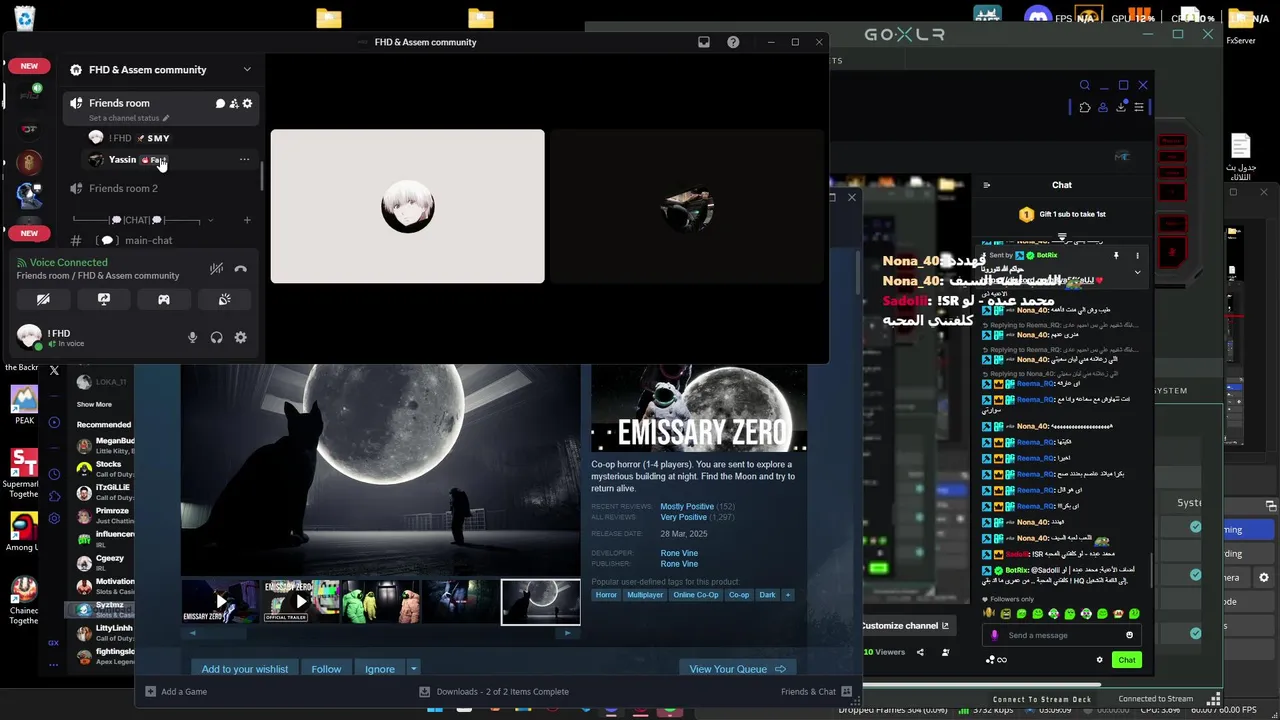Open the Discord soundboard
Image resolution: width=1280 pixels, height=720 pixels.
point(225,299)
